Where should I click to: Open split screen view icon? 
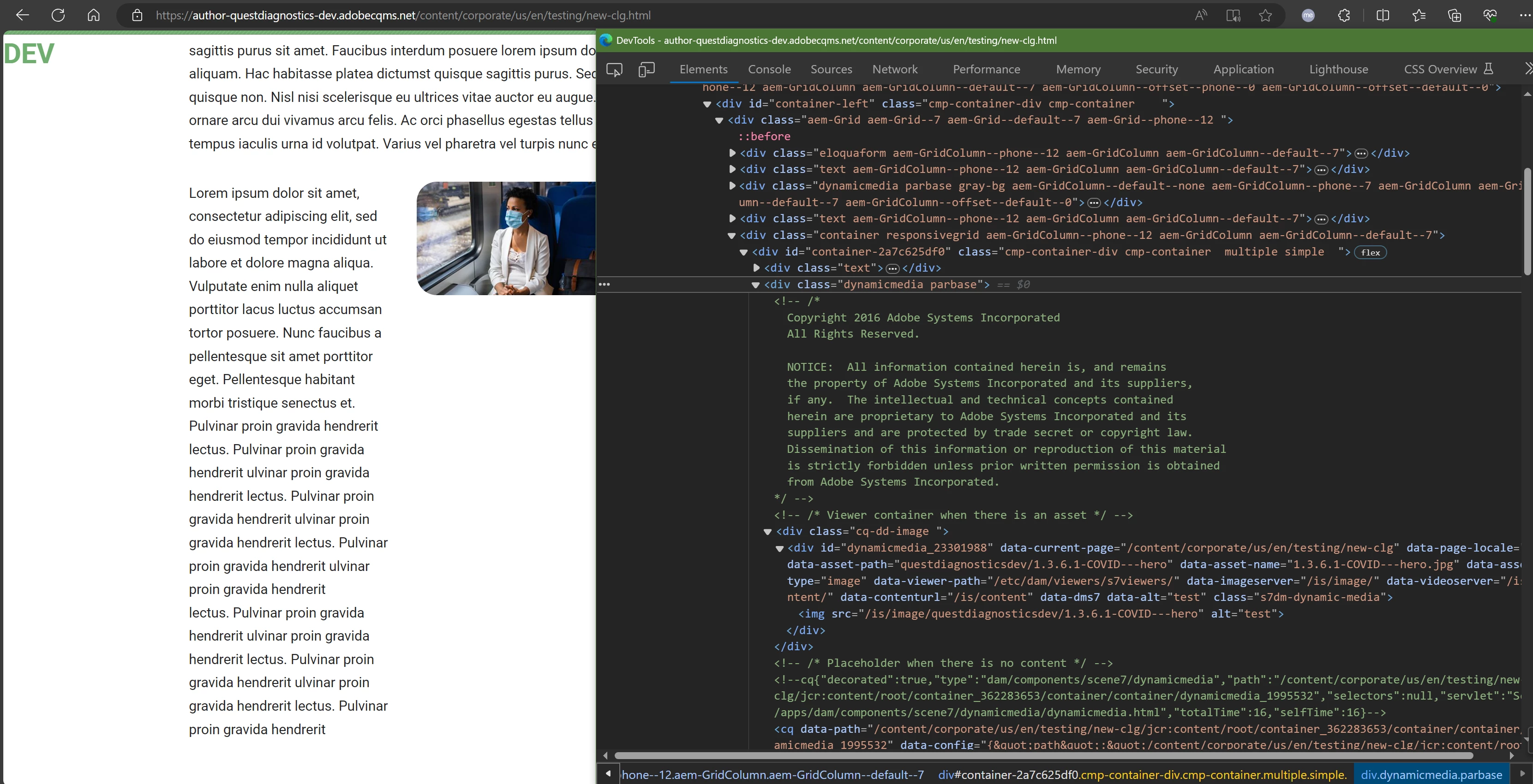1383,16
